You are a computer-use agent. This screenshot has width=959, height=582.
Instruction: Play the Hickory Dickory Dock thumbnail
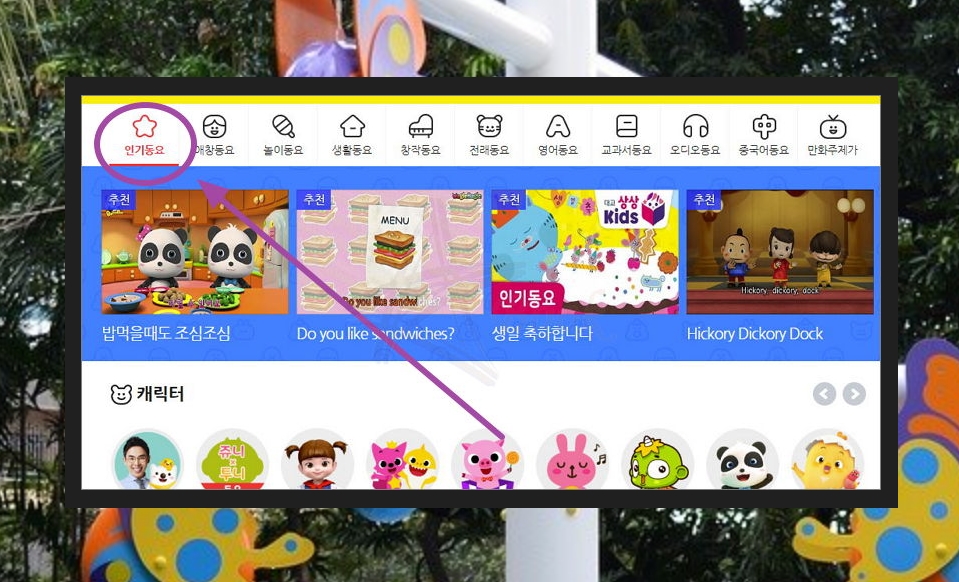(780, 252)
